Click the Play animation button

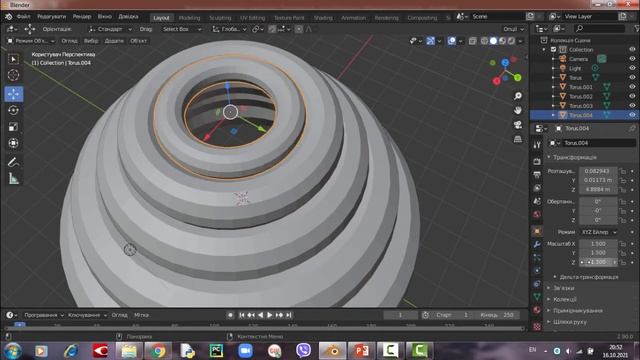(269, 315)
